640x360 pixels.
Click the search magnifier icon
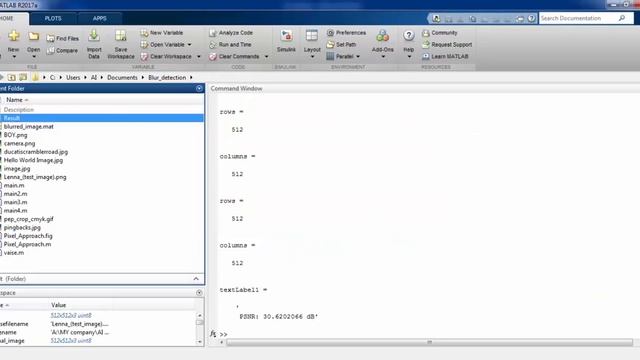point(622,18)
